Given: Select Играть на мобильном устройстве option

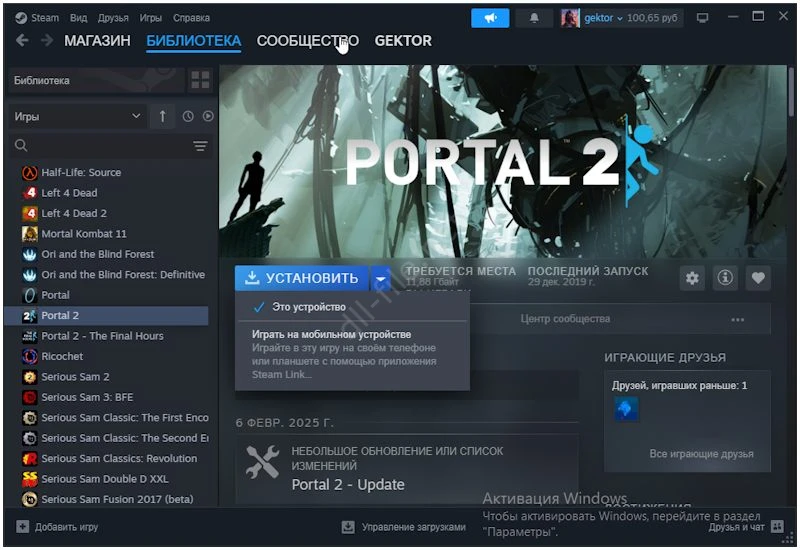Looking at the screenshot, I should [352, 354].
